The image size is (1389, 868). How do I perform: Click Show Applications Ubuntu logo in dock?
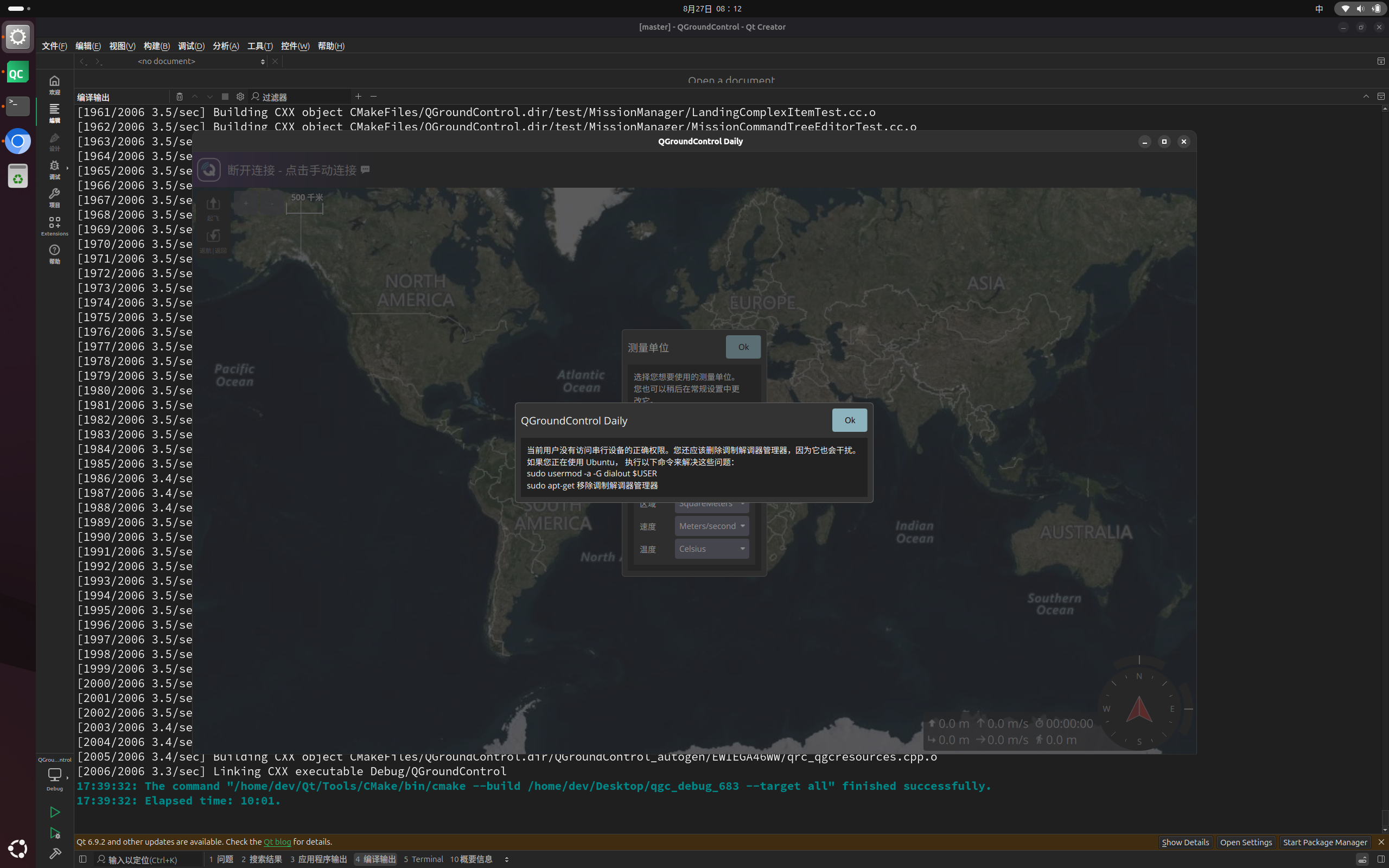tap(18, 848)
